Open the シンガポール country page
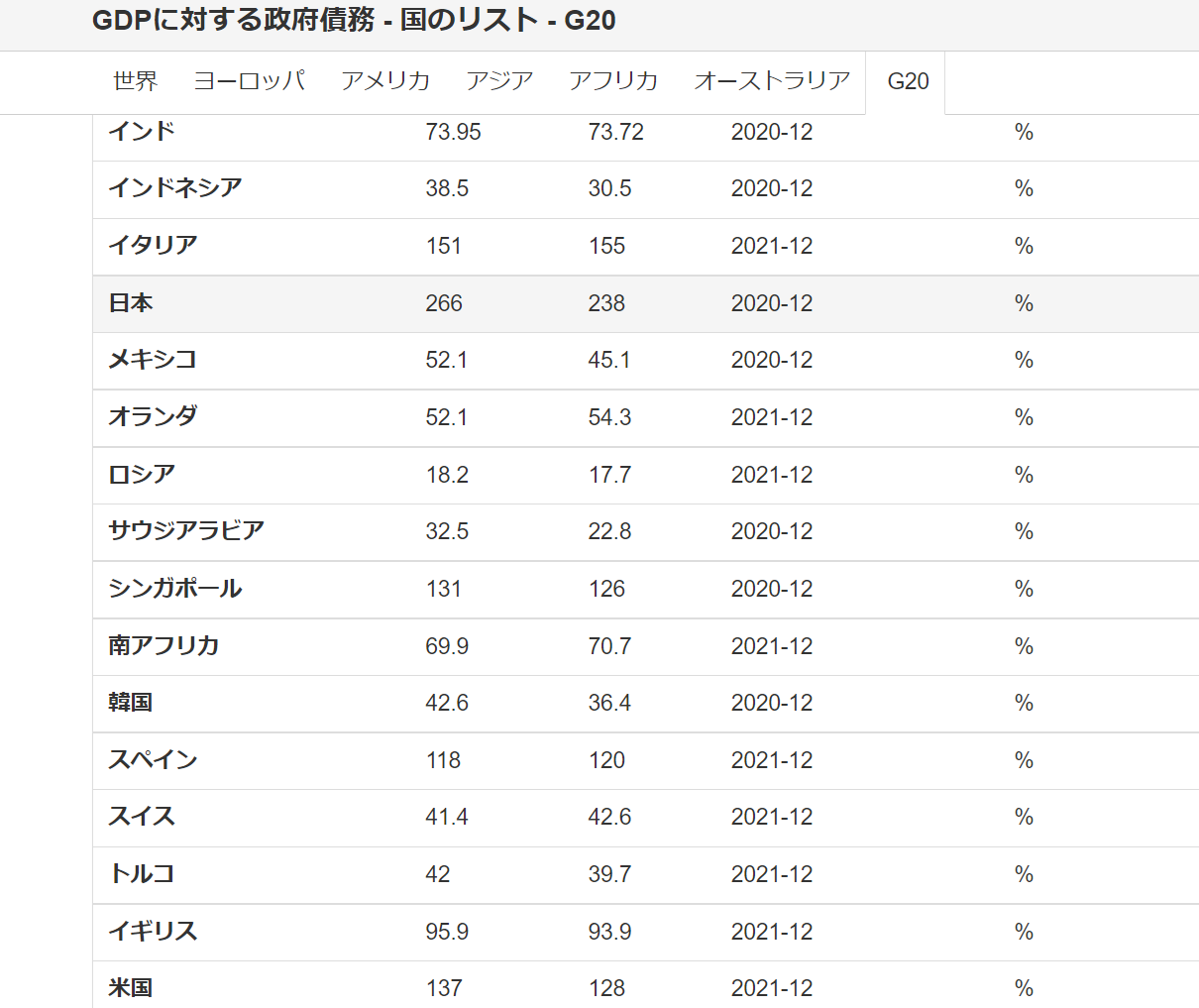The width and height of the screenshot is (1199, 1008). tap(175, 589)
